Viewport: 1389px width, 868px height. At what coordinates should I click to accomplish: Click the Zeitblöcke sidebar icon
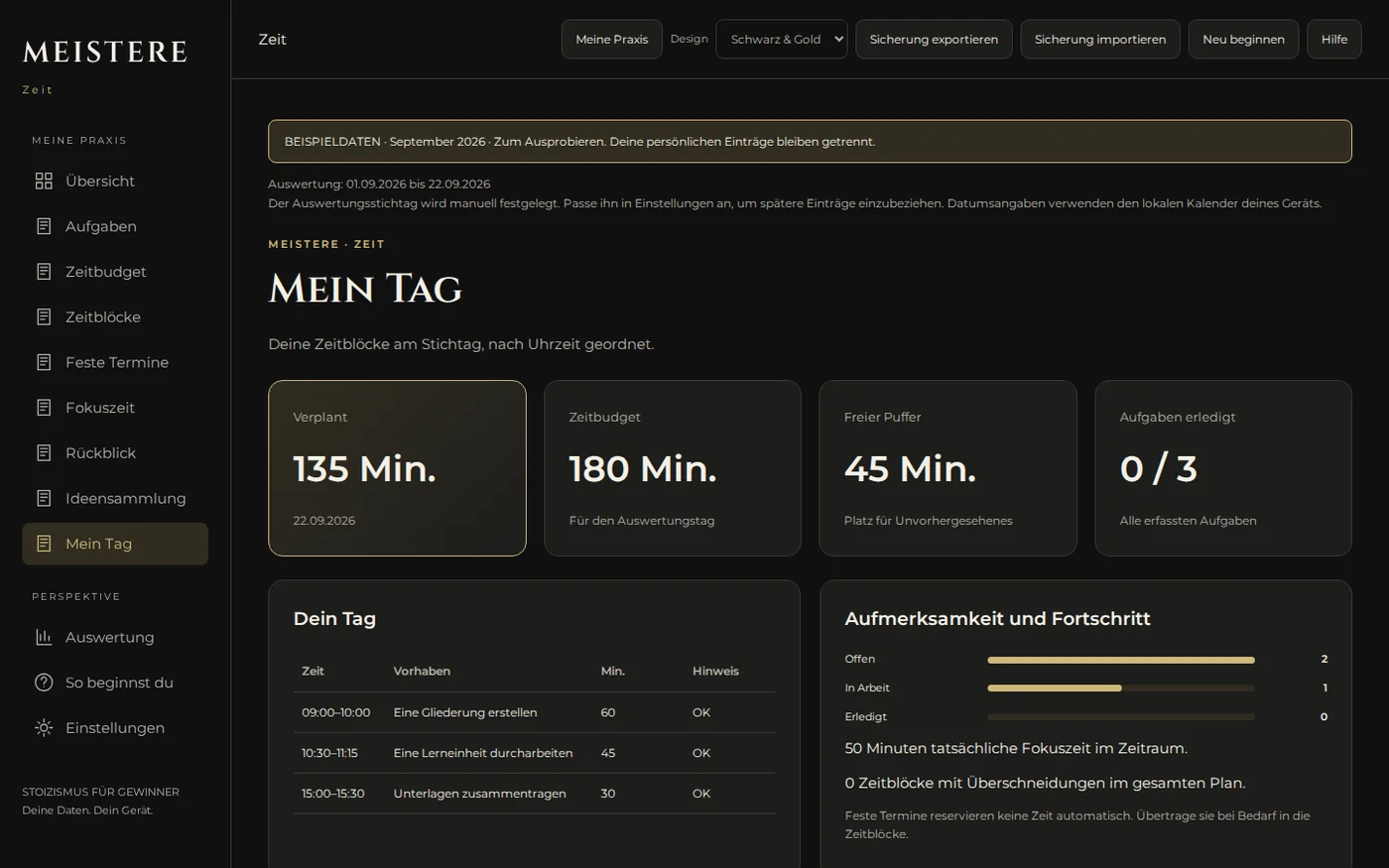[x=44, y=316]
